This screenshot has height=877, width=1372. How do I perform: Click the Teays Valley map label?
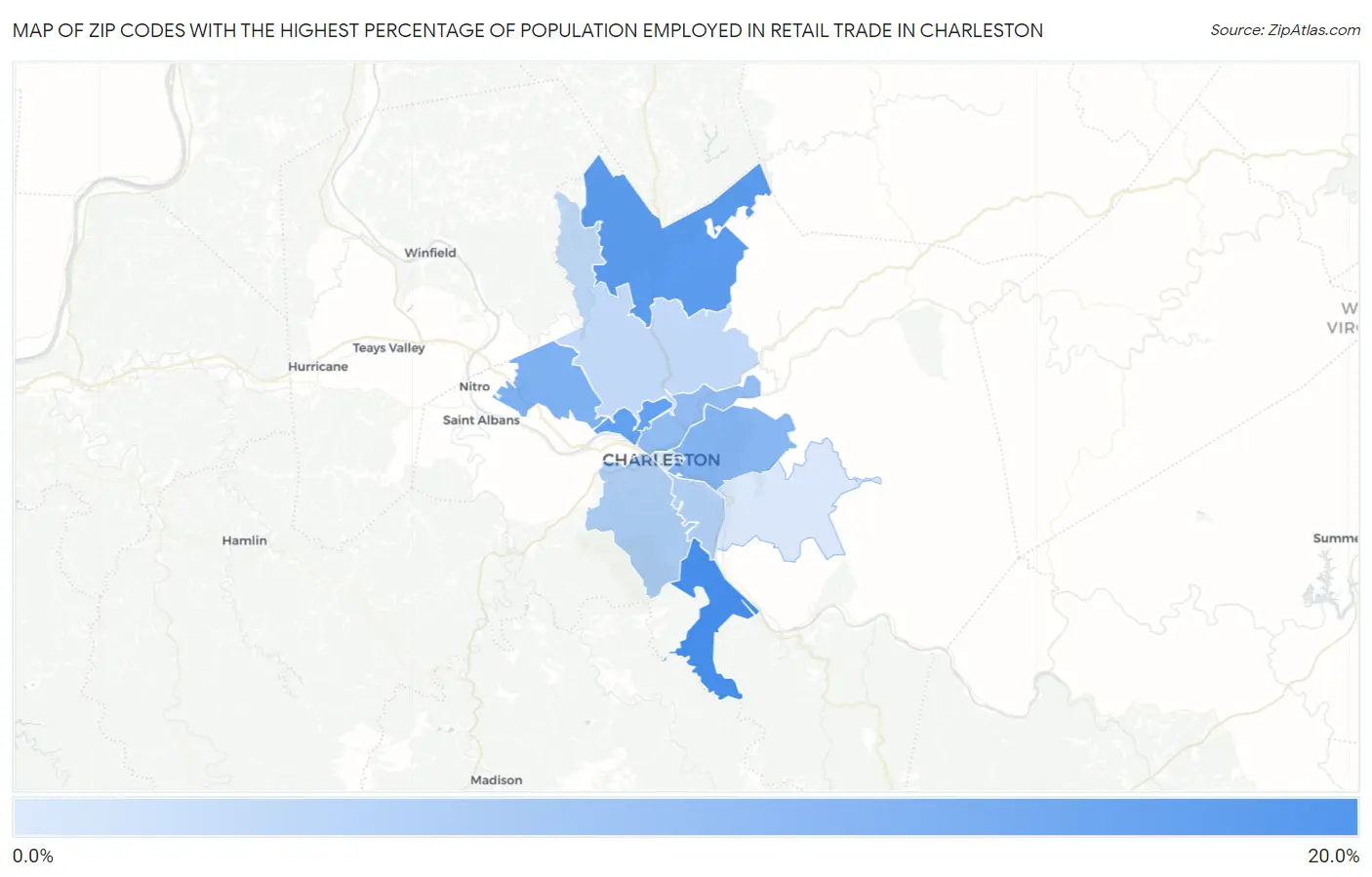(388, 347)
